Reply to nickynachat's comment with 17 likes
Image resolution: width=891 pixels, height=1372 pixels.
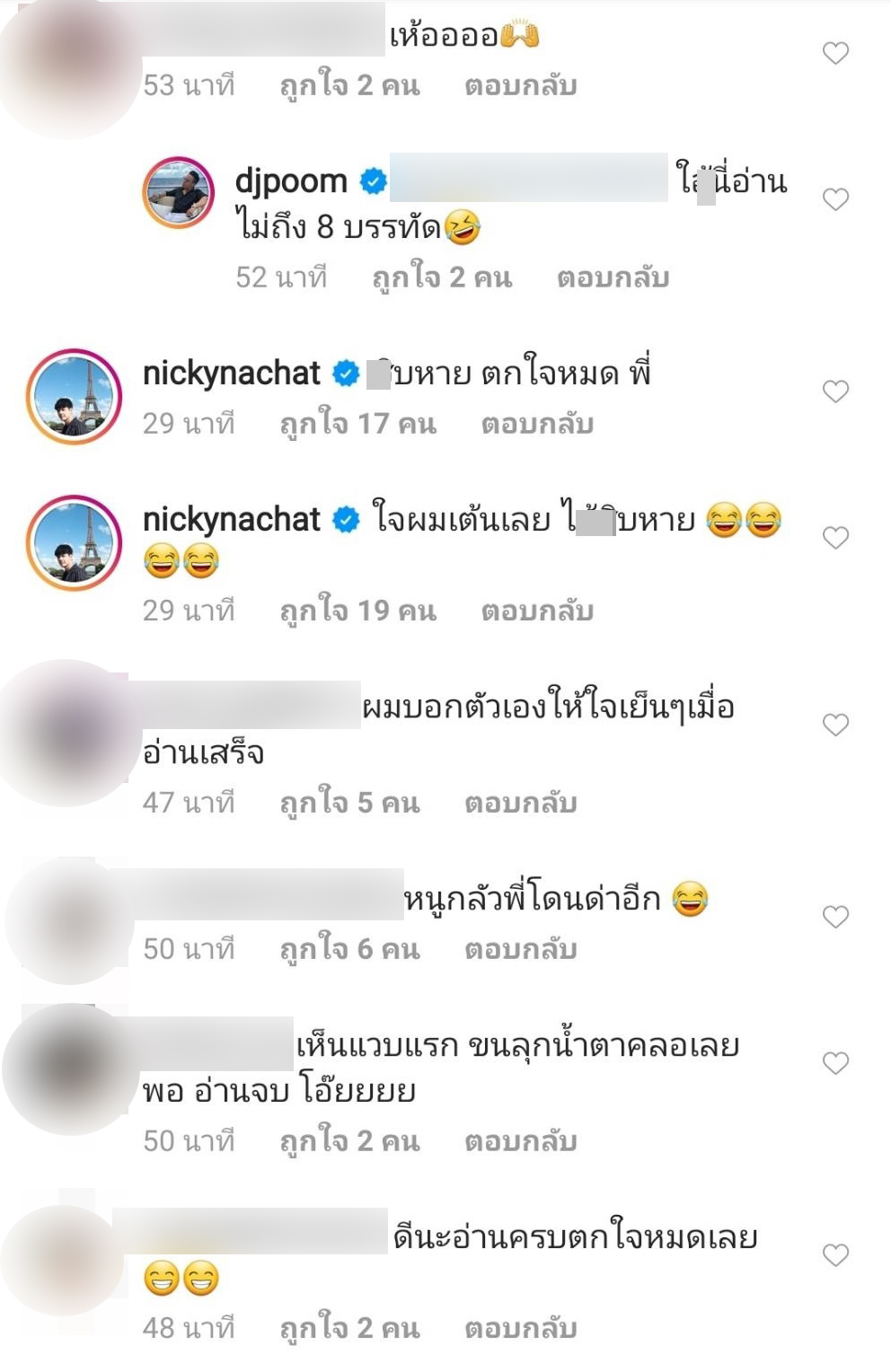[537, 424]
